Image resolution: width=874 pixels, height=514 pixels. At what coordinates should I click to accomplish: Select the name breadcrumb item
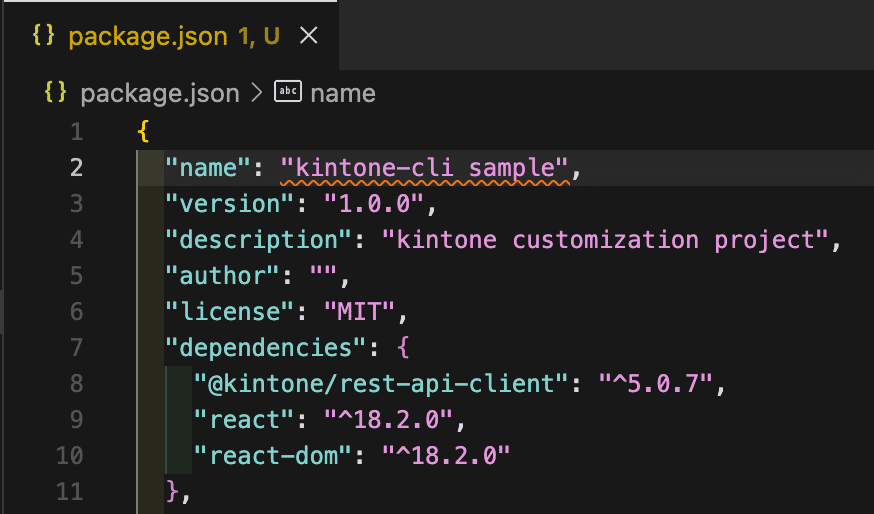click(x=343, y=93)
